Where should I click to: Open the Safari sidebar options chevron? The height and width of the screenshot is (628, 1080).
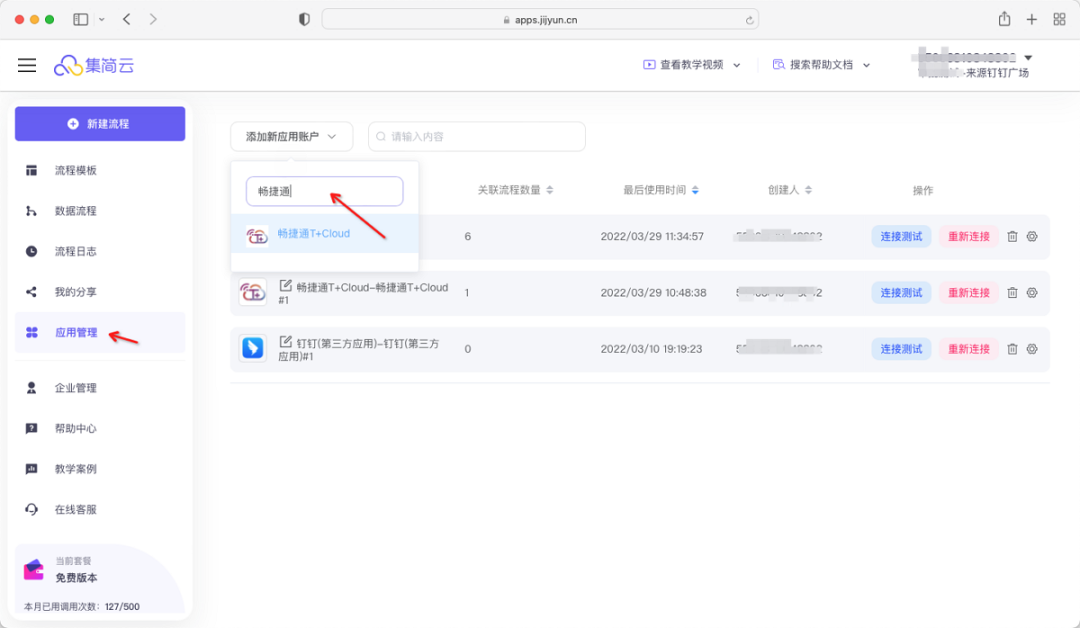point(102,19)
